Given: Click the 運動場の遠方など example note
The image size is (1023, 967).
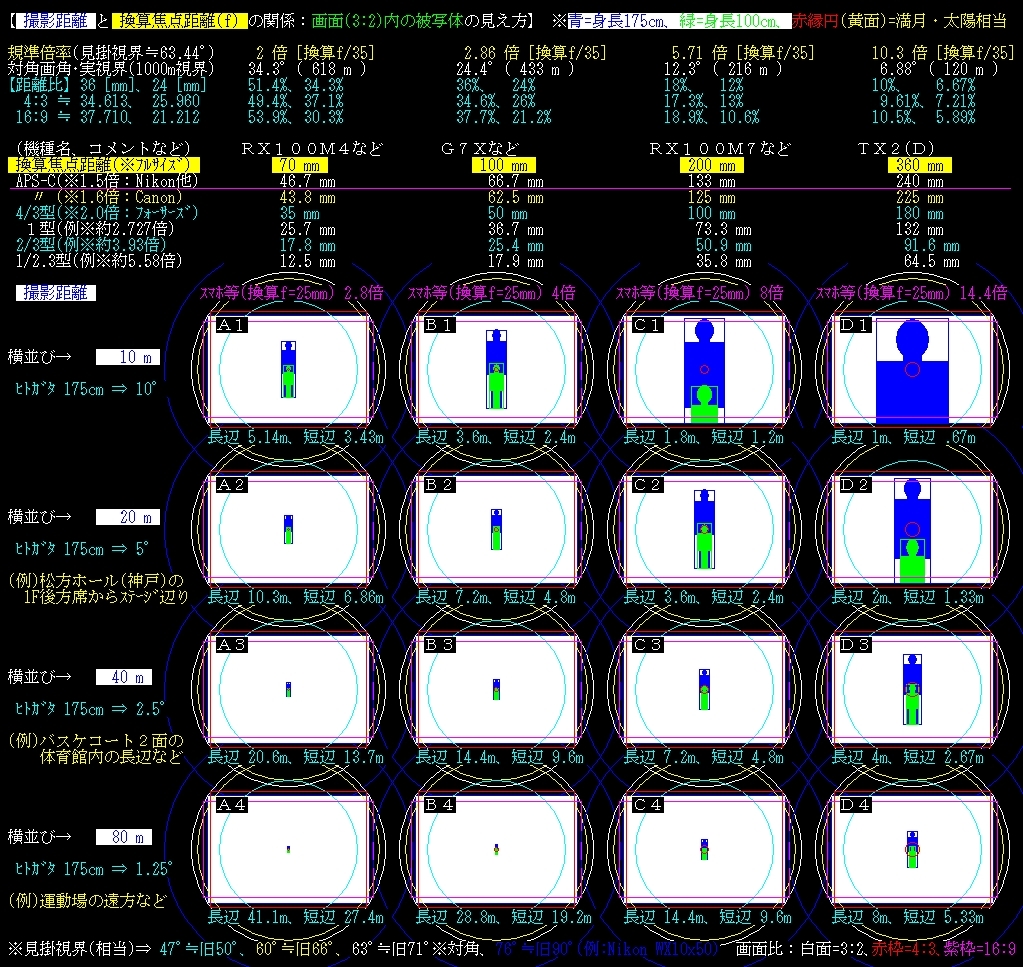Looking at the screenshot, I should 88,900.
